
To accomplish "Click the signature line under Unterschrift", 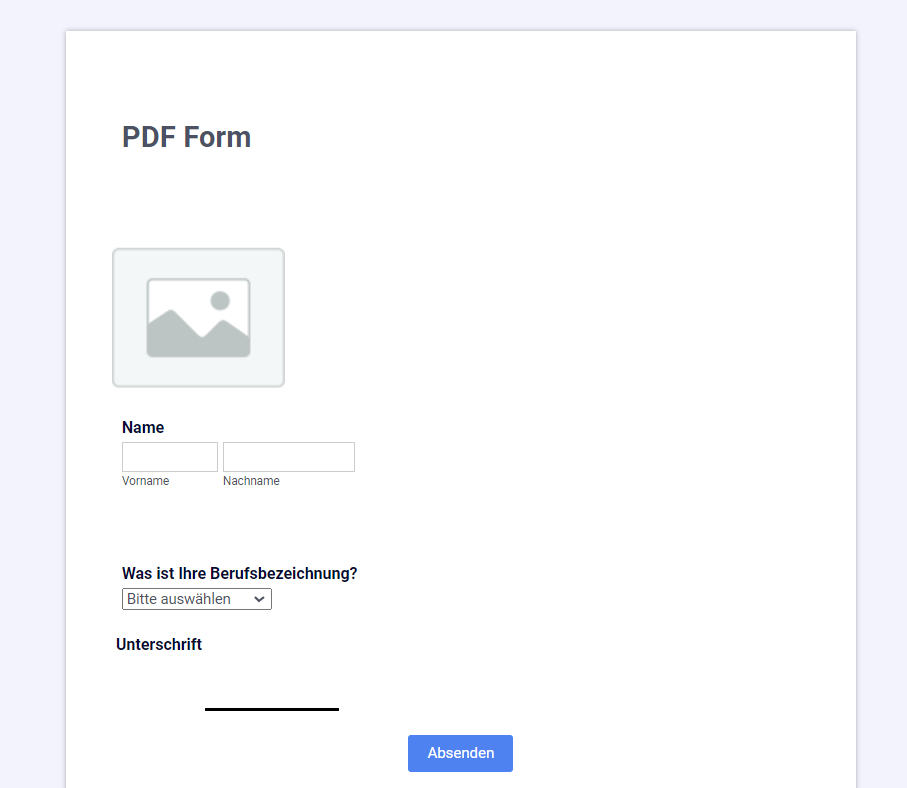I will (x=272, y=709).
